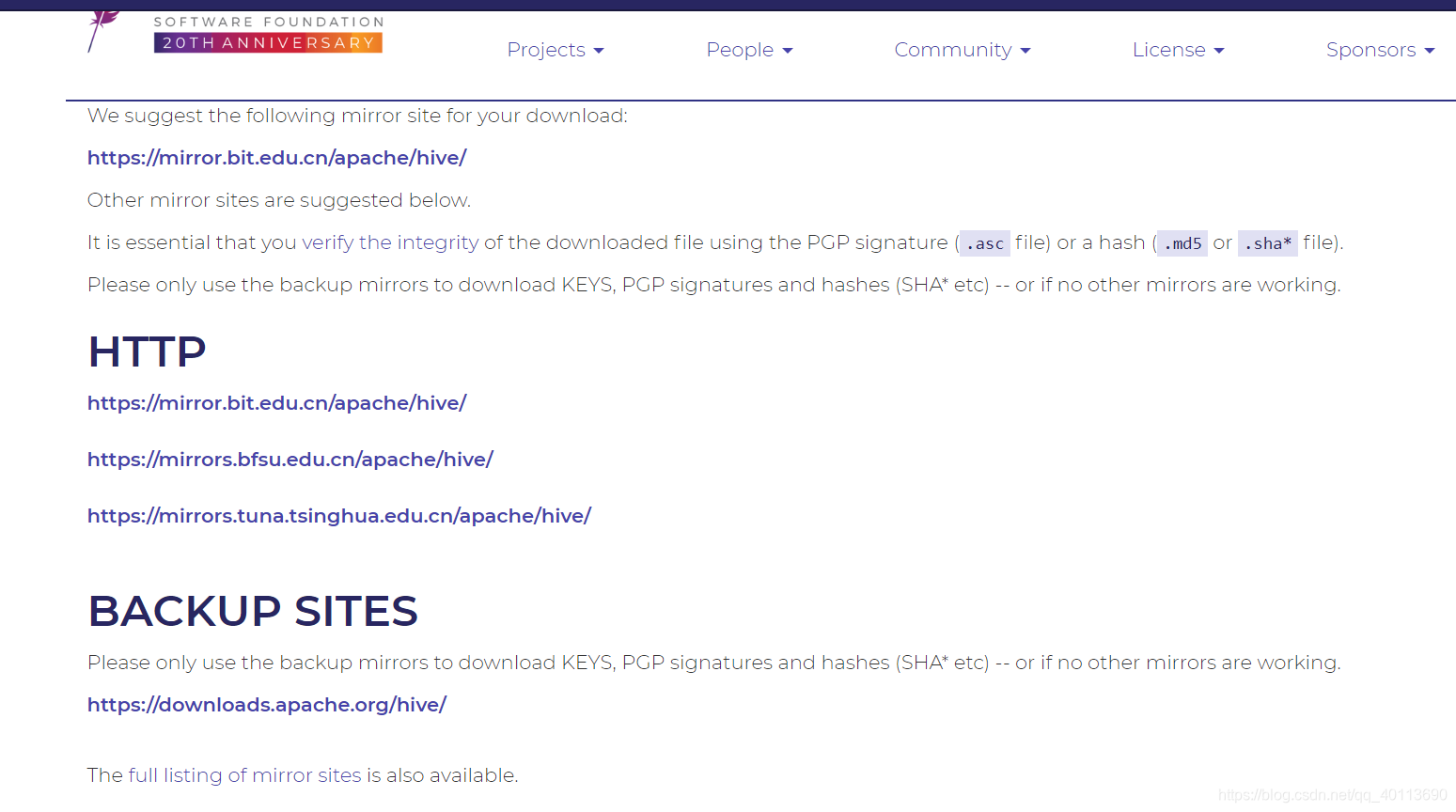Expand the License dropdown arrow
The height and width of the screenshot is (812, 1456).
pos(1219,51)
